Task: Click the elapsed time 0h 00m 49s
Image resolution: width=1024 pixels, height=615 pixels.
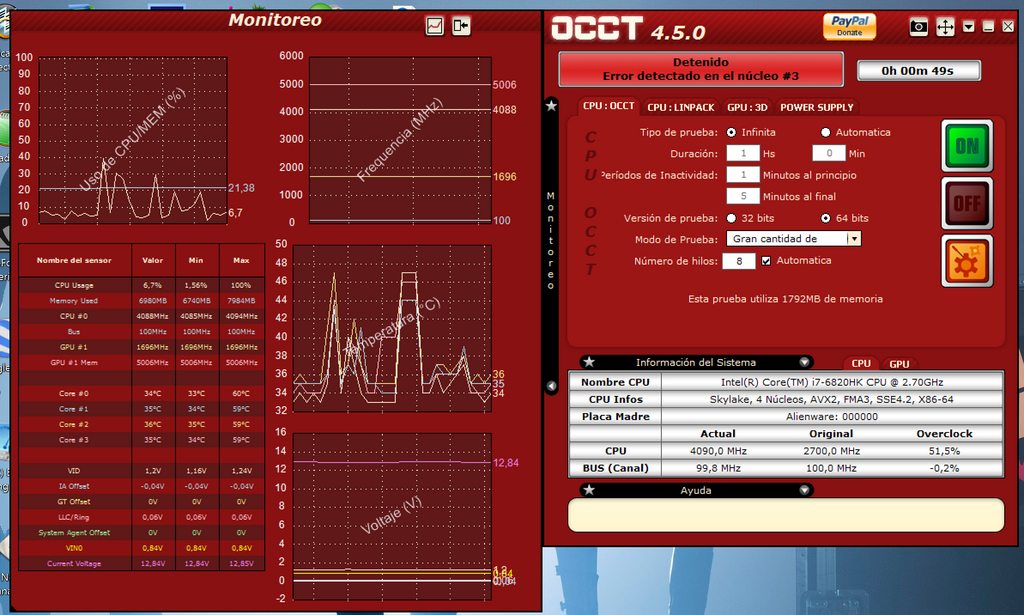Action: (918, 71)
